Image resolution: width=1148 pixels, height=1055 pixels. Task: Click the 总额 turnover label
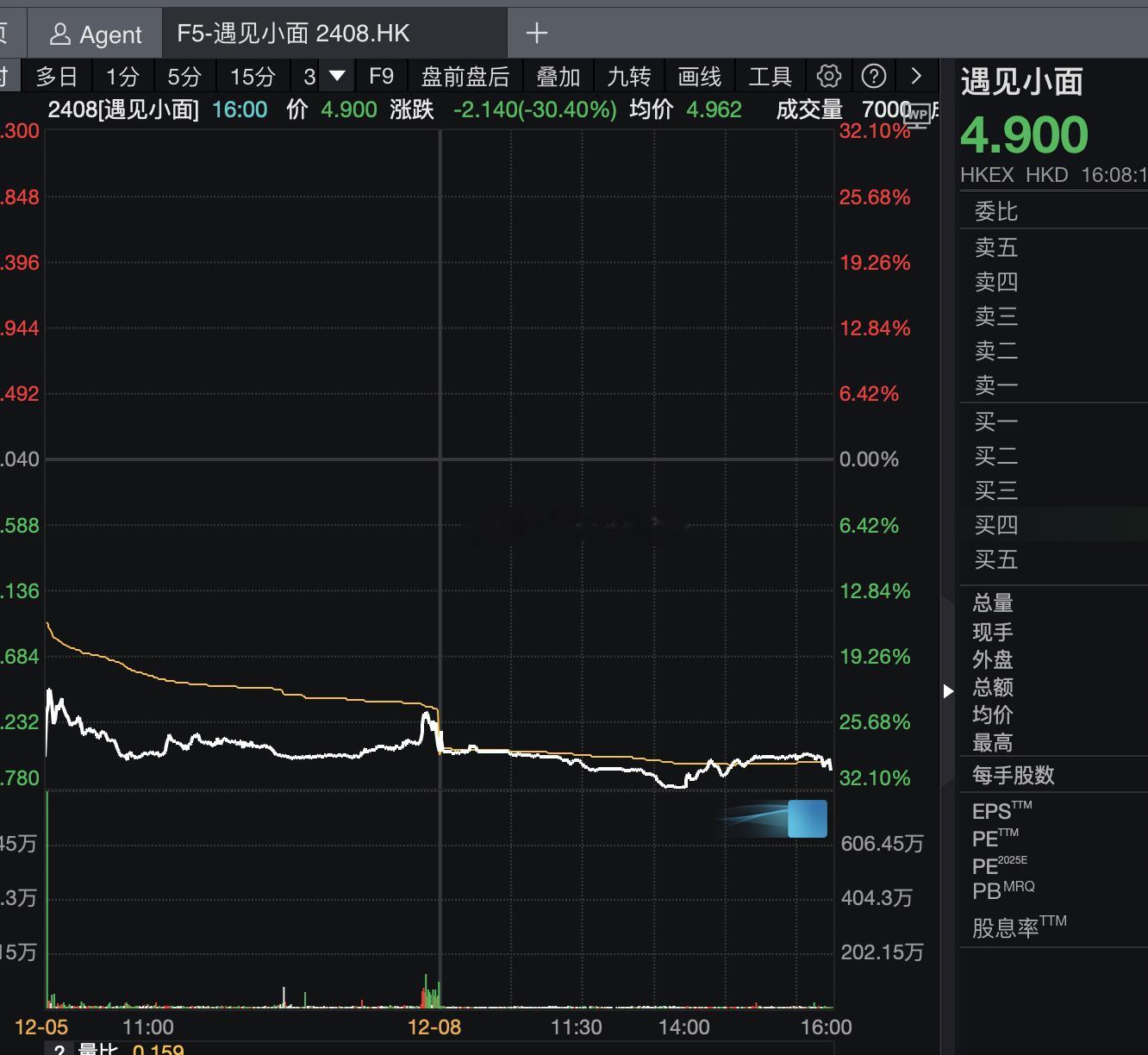pyautogui.click(x=993, y=687)
